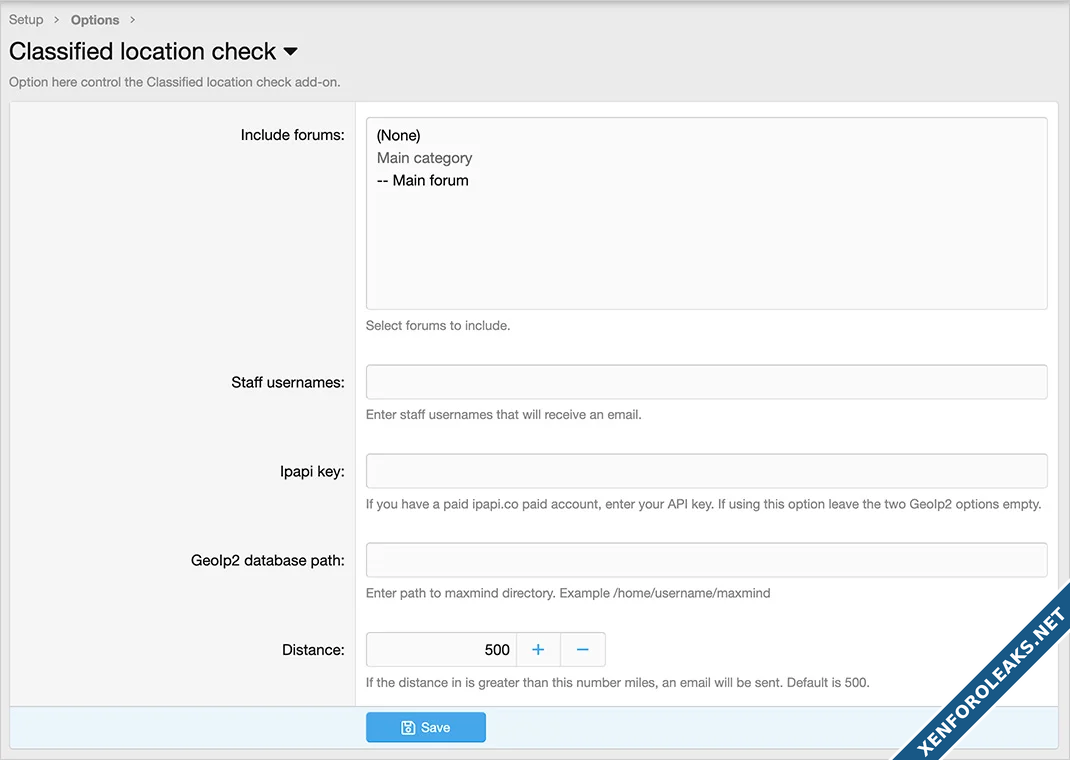Open the Classified location check title dropdown arrow

(x=291, y=52)
